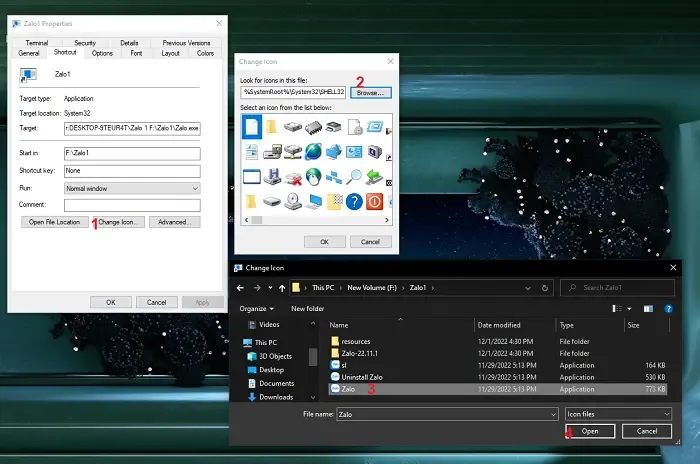This screenshot has width=700, height=464.
Task: Pick the red power button icon
Action: tap(375, 201)
